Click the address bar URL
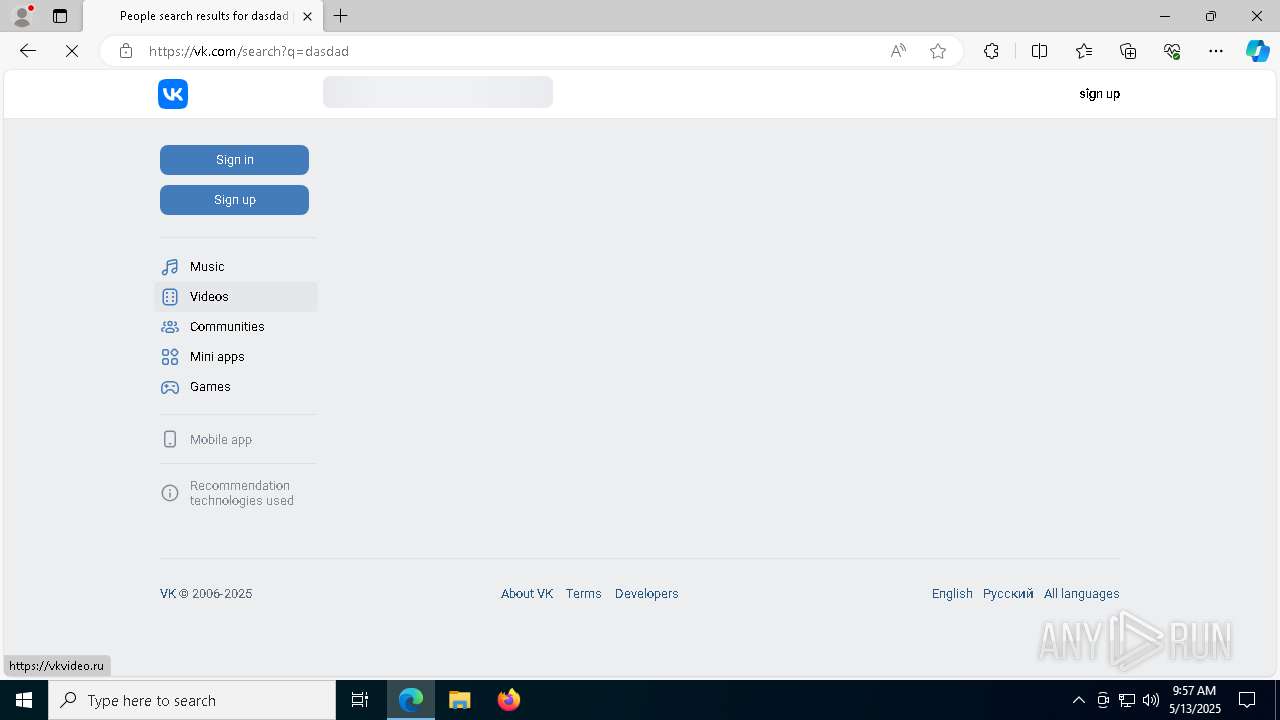 point(248,51)
